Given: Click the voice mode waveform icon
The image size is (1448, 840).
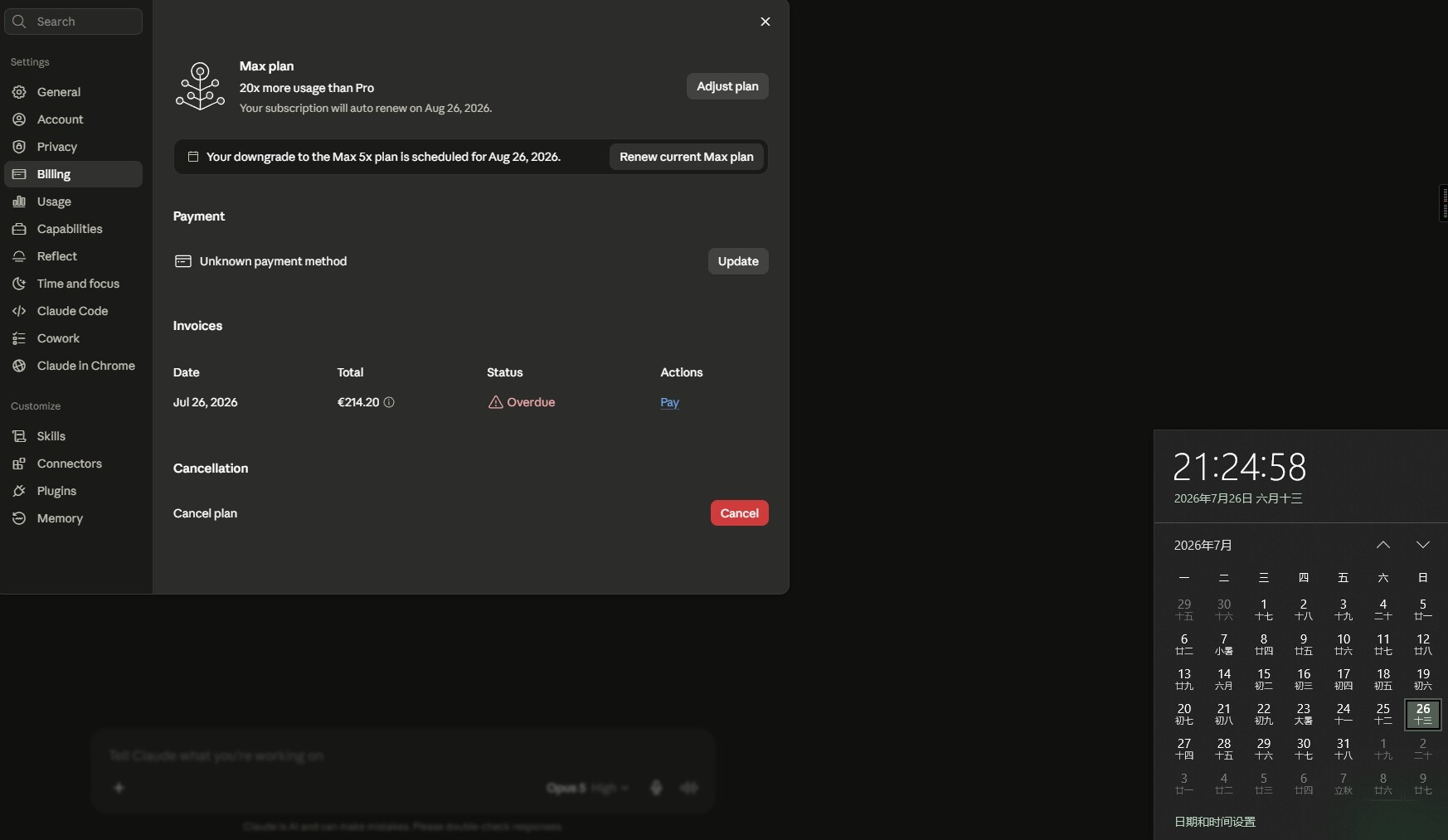Looking at the screenshot, I should coord(689,788).
